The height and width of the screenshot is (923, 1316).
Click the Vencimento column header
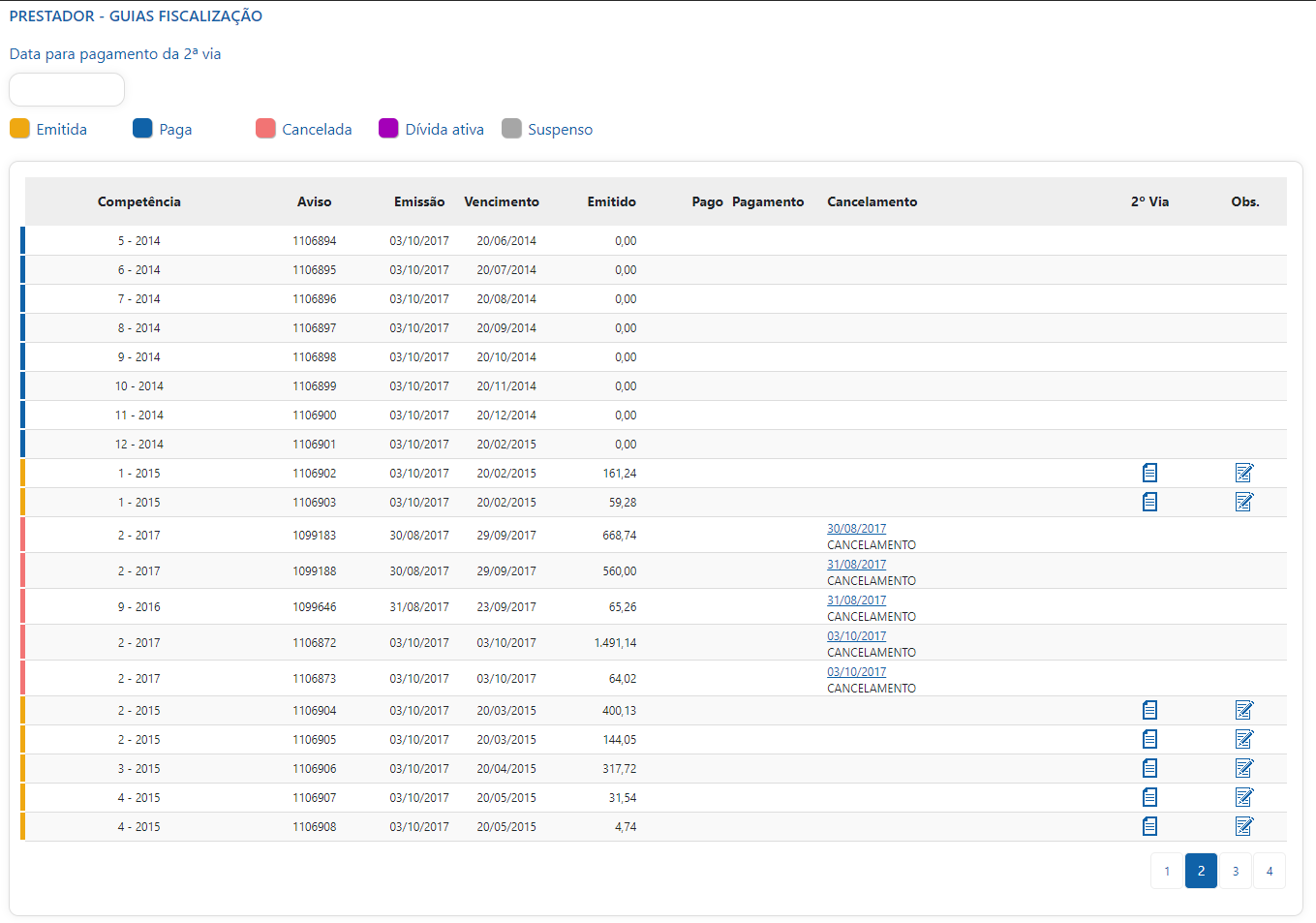pyautogui.click(x=502, y=201)
